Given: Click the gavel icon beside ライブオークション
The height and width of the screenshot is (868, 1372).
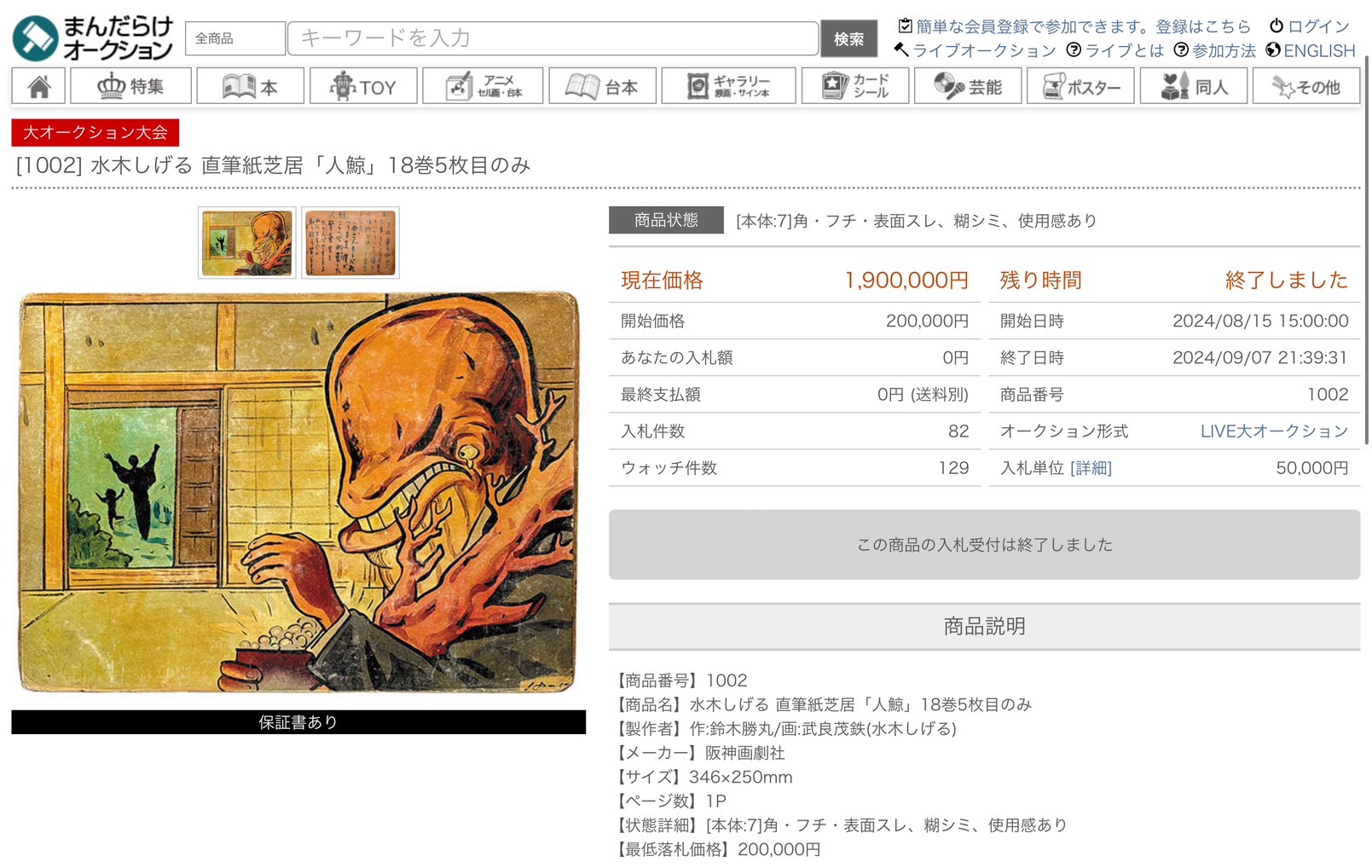Looking at the screenshot, I should click(x=901, y=50).
